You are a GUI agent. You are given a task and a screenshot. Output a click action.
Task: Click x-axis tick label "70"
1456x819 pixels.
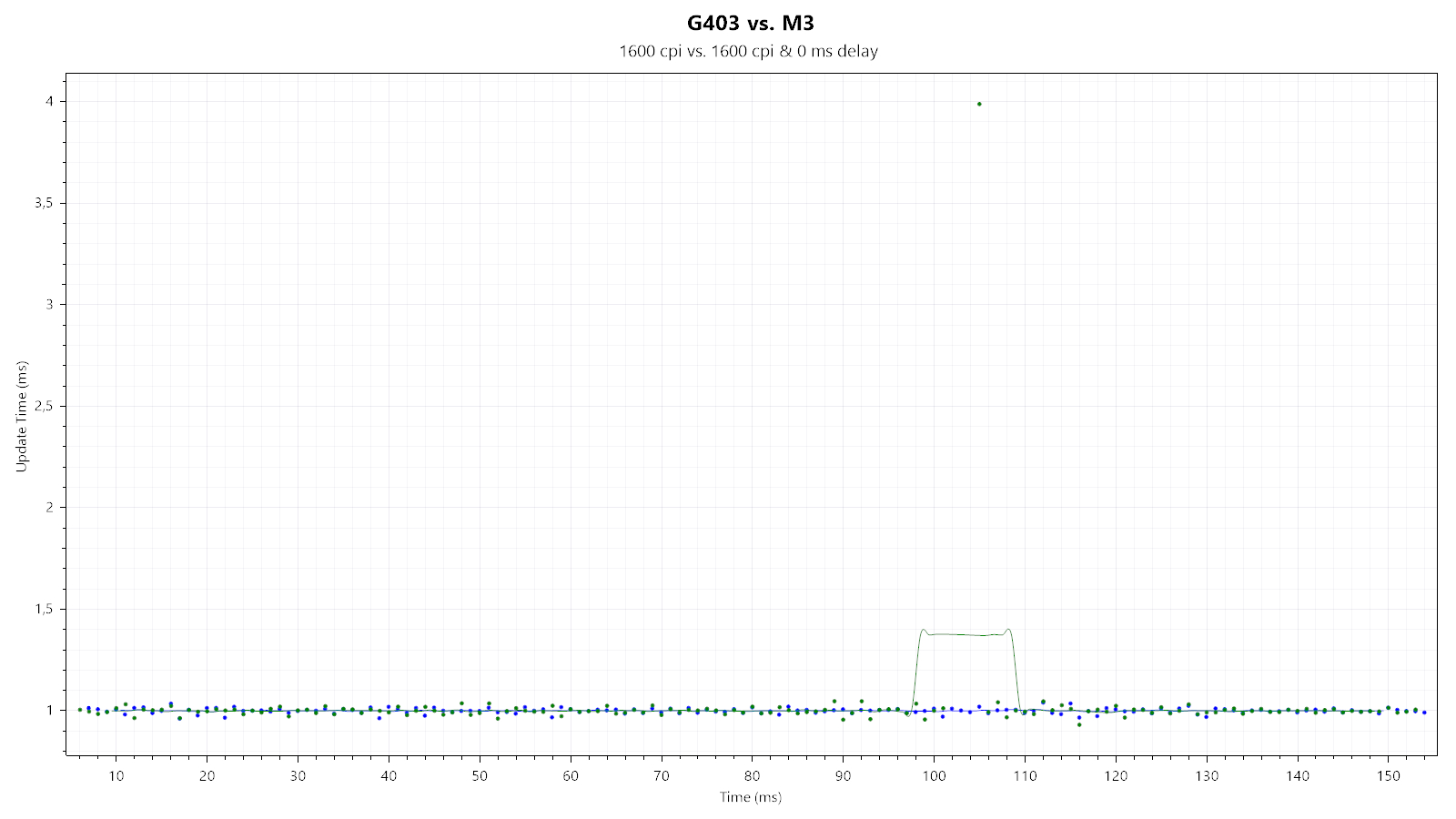click(662, 775)
